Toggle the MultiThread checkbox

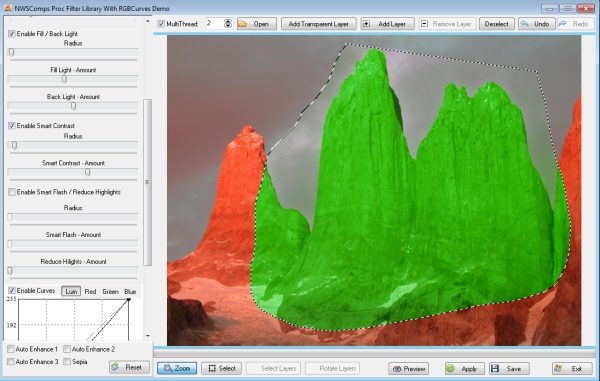pos(161,24)
